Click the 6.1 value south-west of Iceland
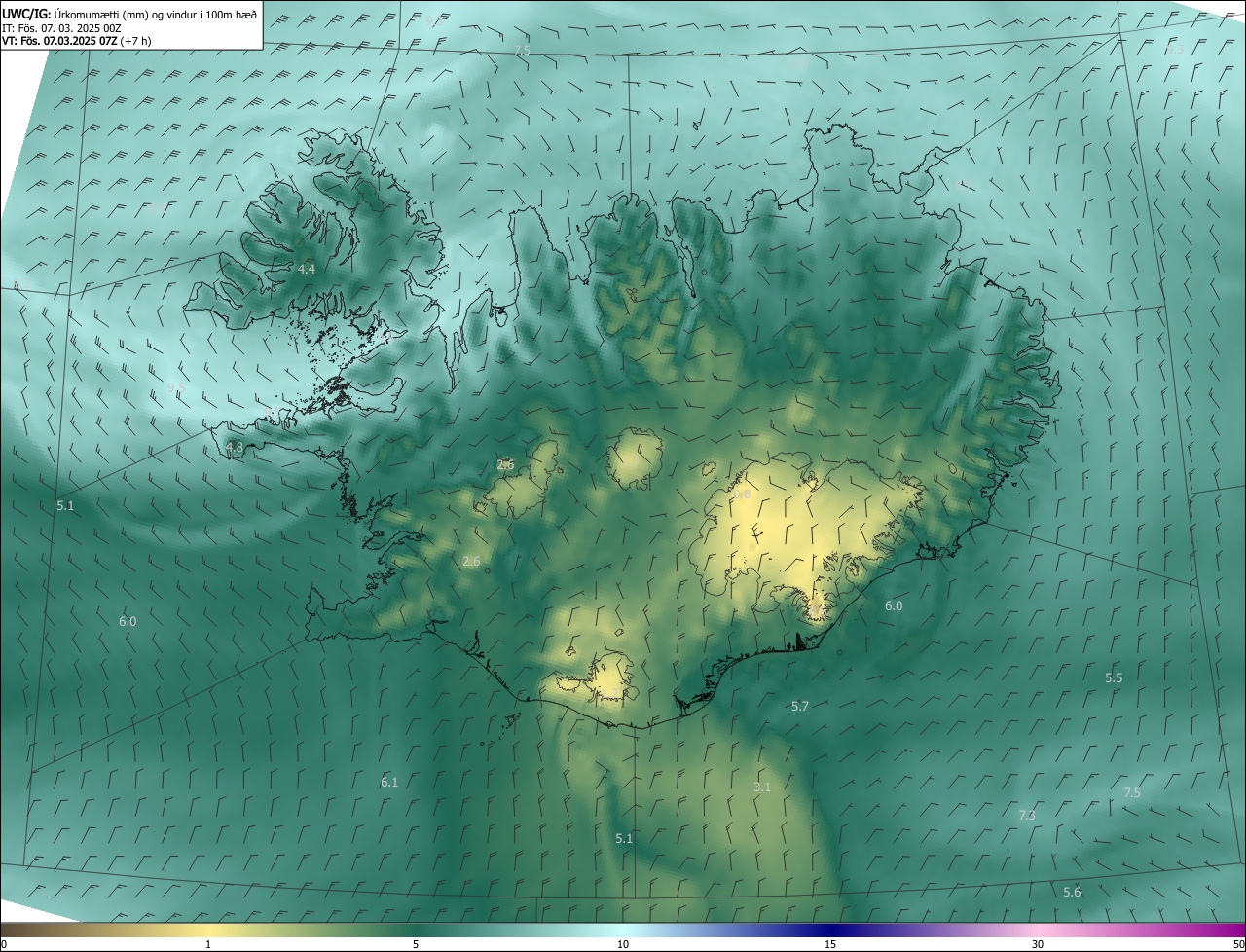This screenshot has width=1246, height=952. 389,782
